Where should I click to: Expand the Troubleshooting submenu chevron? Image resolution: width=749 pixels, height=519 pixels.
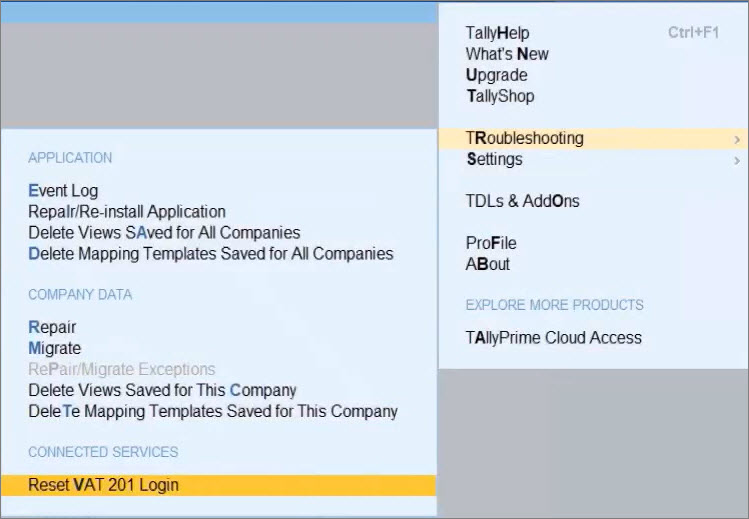coord(737,139)
